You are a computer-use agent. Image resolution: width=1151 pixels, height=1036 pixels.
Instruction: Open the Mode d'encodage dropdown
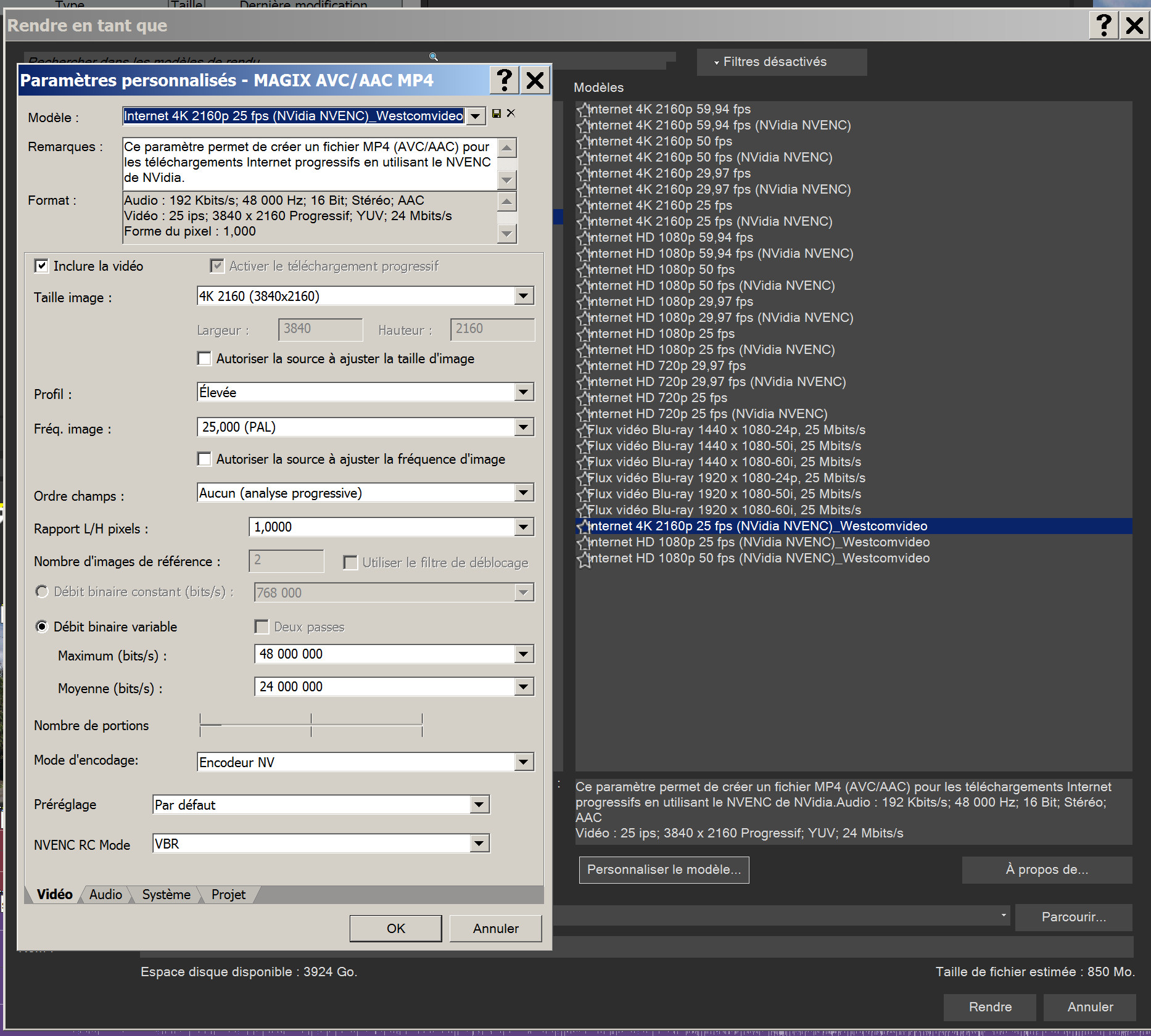tap(524, 762)
